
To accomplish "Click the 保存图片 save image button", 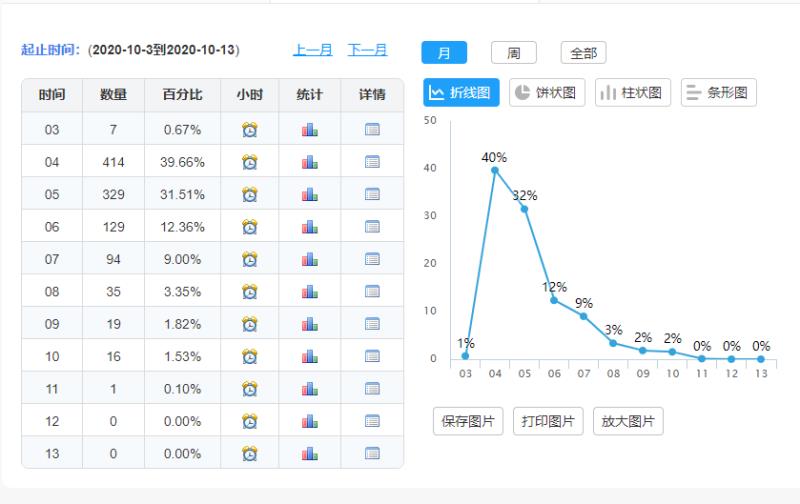I will pyautogui.click(x=468, y=421).
